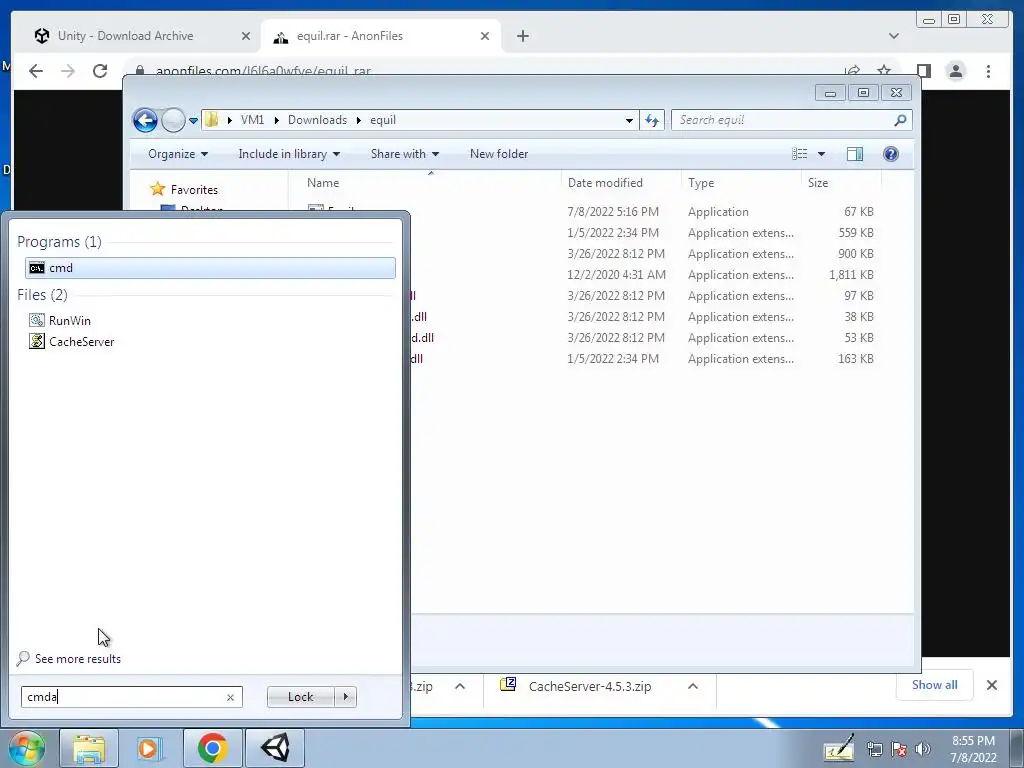This screenshot has width=1024, height=768.
Task: Switch to Chrome in the taskbar
Action: [213, 748]
